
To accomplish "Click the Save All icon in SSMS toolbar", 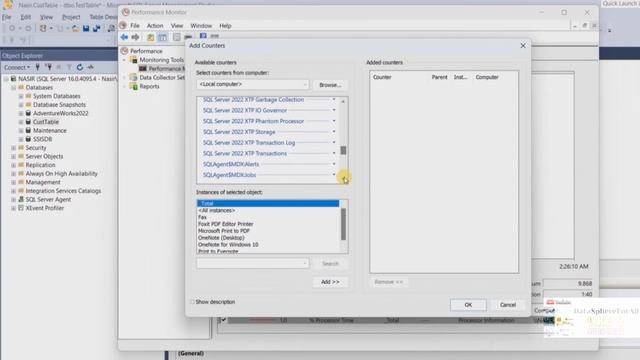I will (96, 28).
